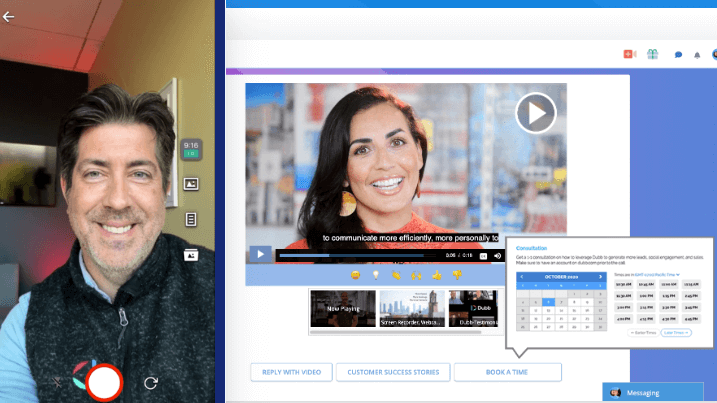This screenshot has width=717, height=403.
Task: Open the picture overlay icon below the 9:16 badge
Action: coord(191,184)
